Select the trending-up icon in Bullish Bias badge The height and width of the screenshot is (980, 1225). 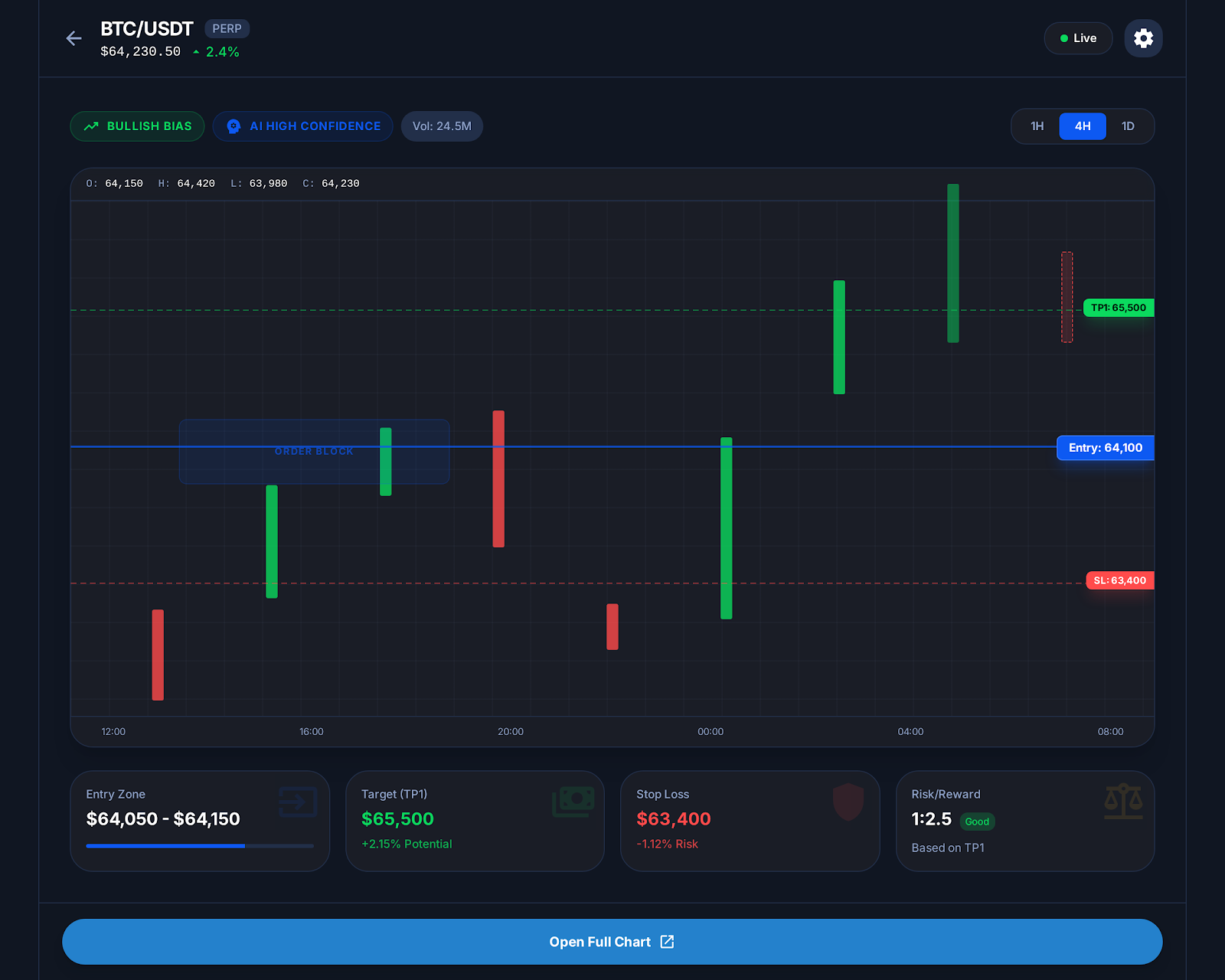tap(91, 126)
